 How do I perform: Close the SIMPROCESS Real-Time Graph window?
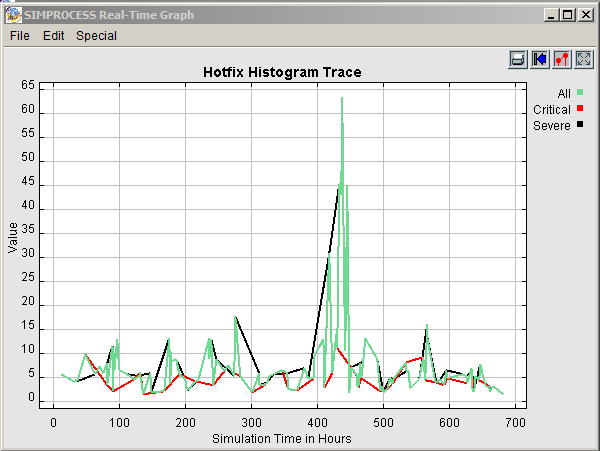(585, 15)
